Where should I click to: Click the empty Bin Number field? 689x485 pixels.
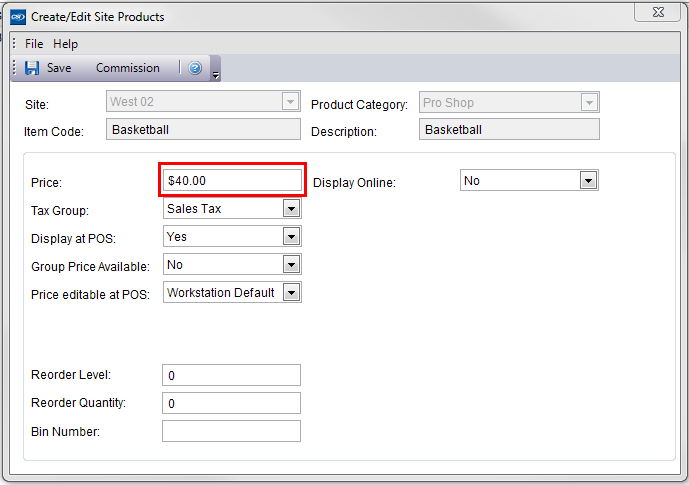click(232, 431)
